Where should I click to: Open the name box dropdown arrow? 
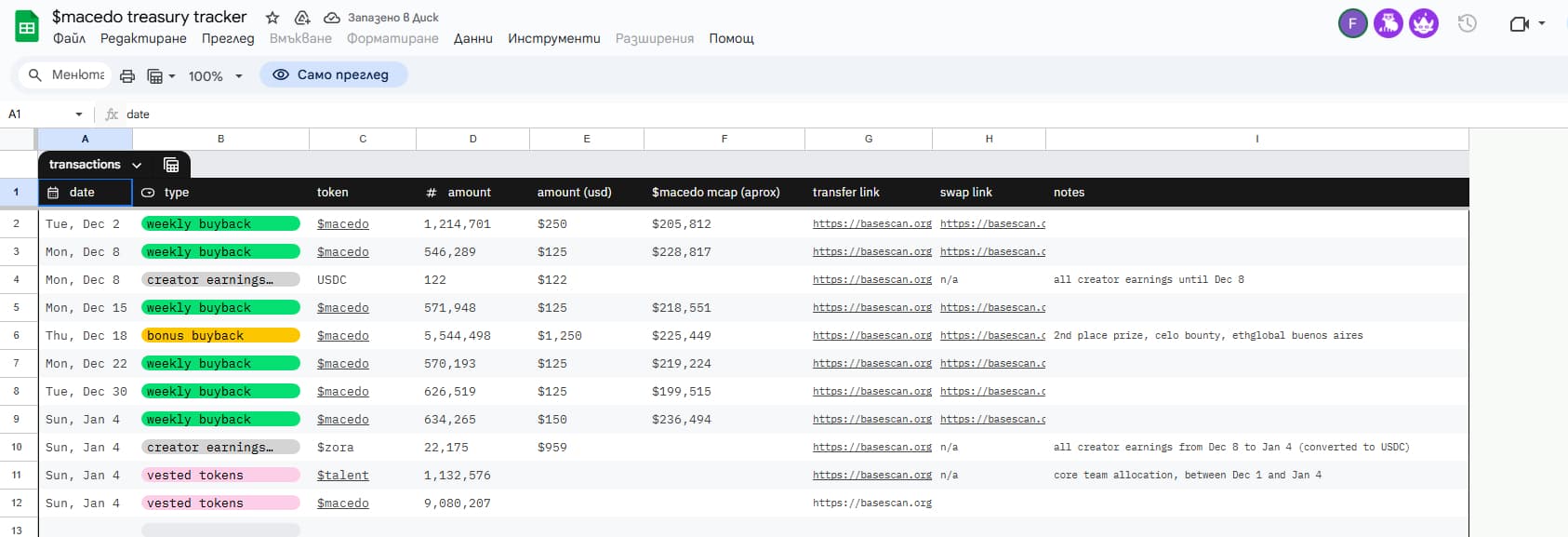pyautogui.click(x=78, y=114)
